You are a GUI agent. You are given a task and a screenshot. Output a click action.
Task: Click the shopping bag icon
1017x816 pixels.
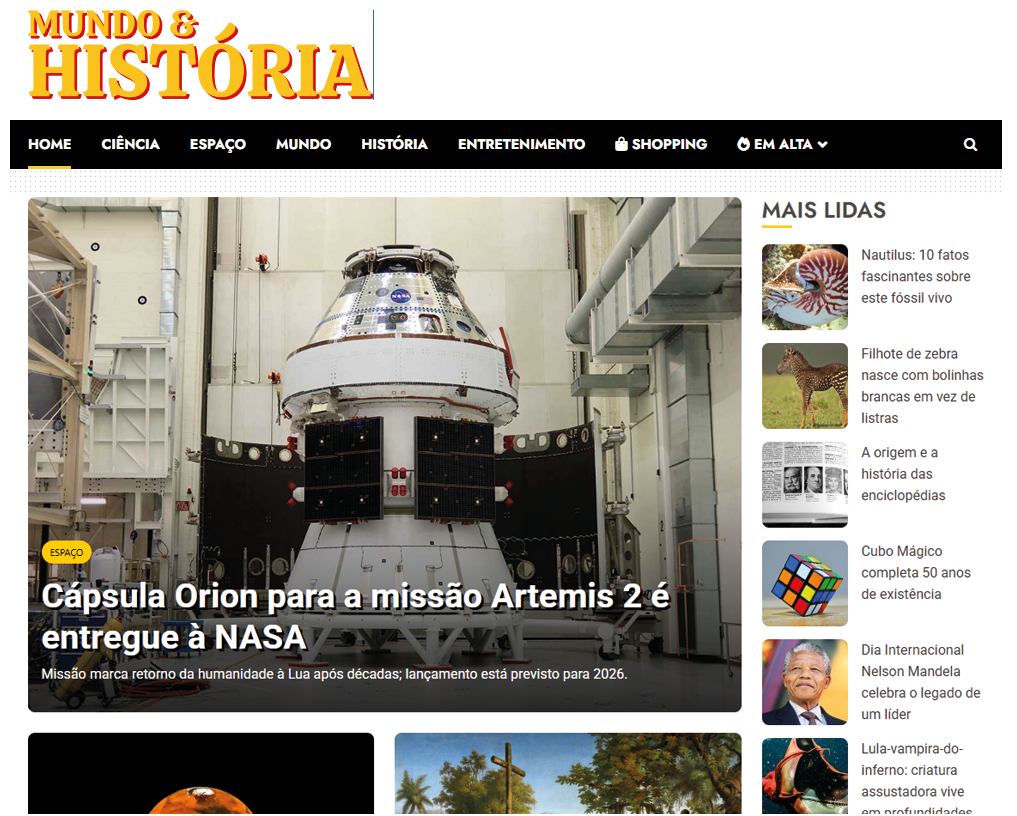pos(621,144)
